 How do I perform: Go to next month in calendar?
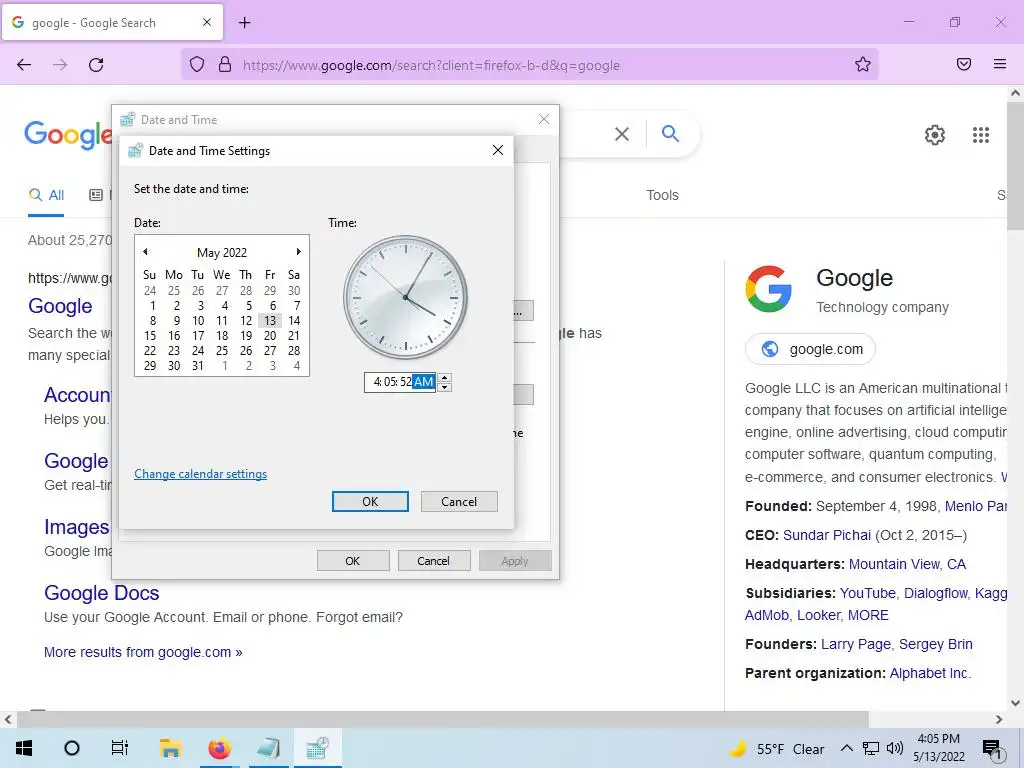[298, 251]
